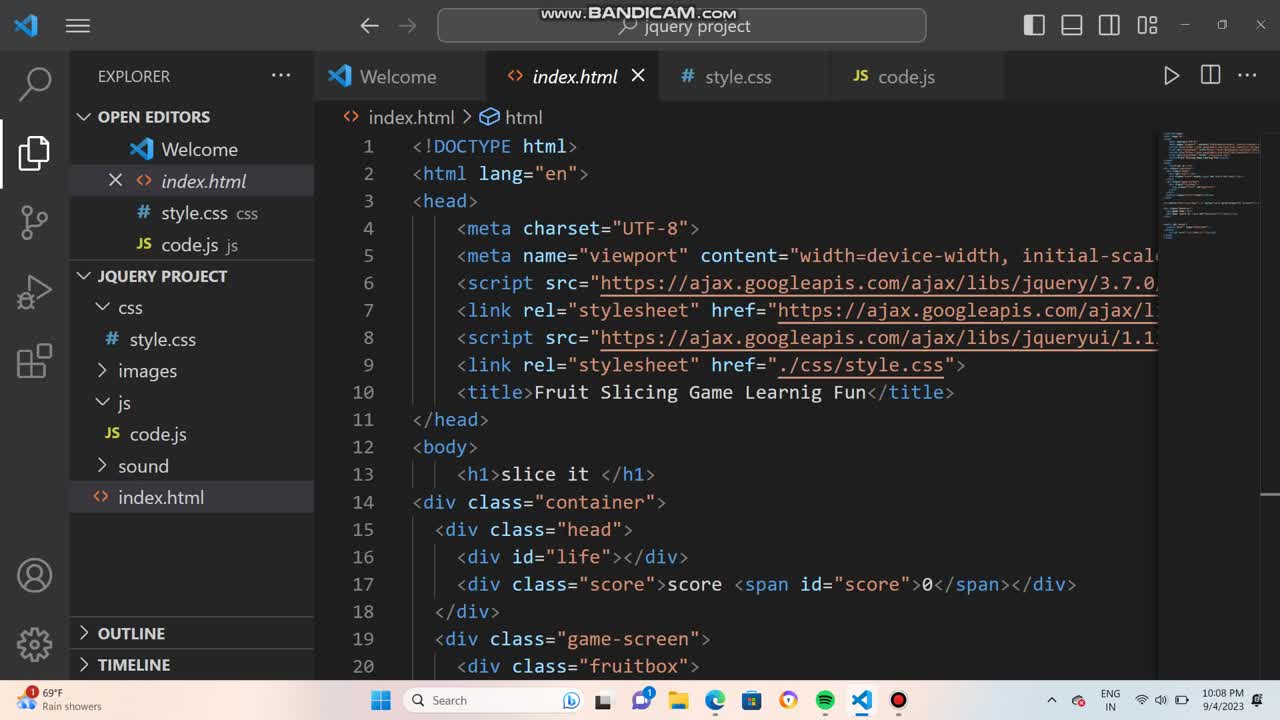
Task: Expand the OUTLINE section
Action: pyautogui.click(x=131, y=633)
